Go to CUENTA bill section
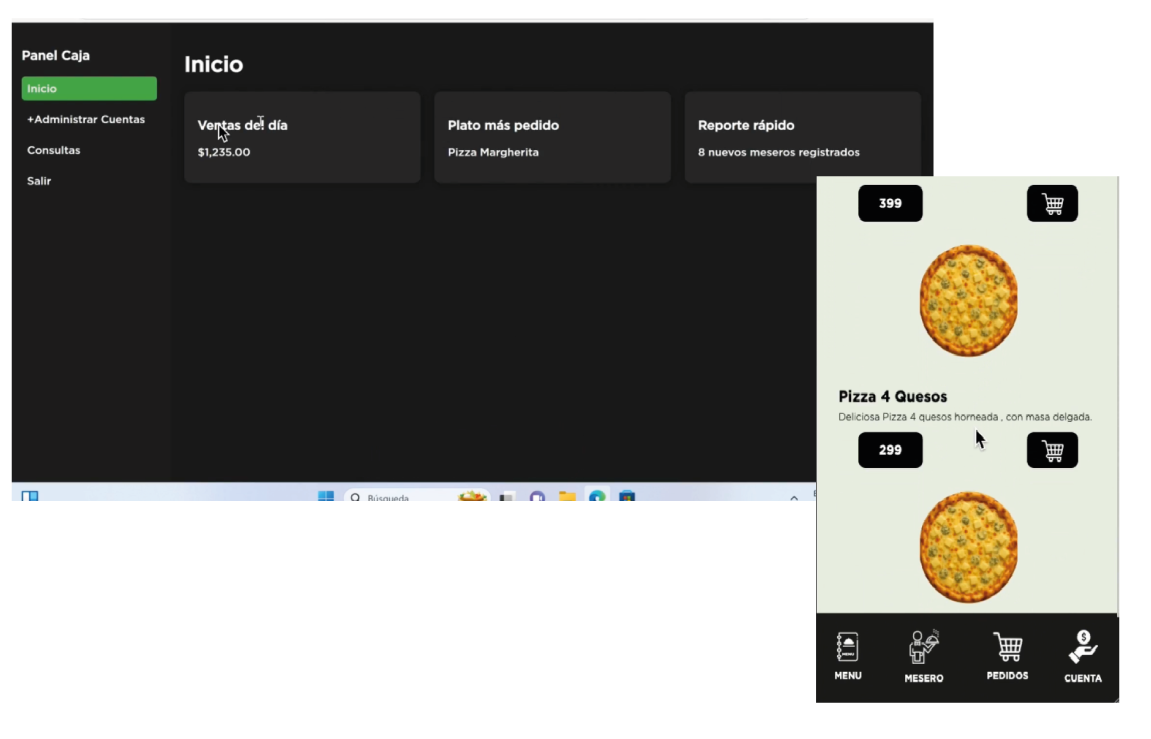This screenshot has height=739, width=1151. [1082, 656]
